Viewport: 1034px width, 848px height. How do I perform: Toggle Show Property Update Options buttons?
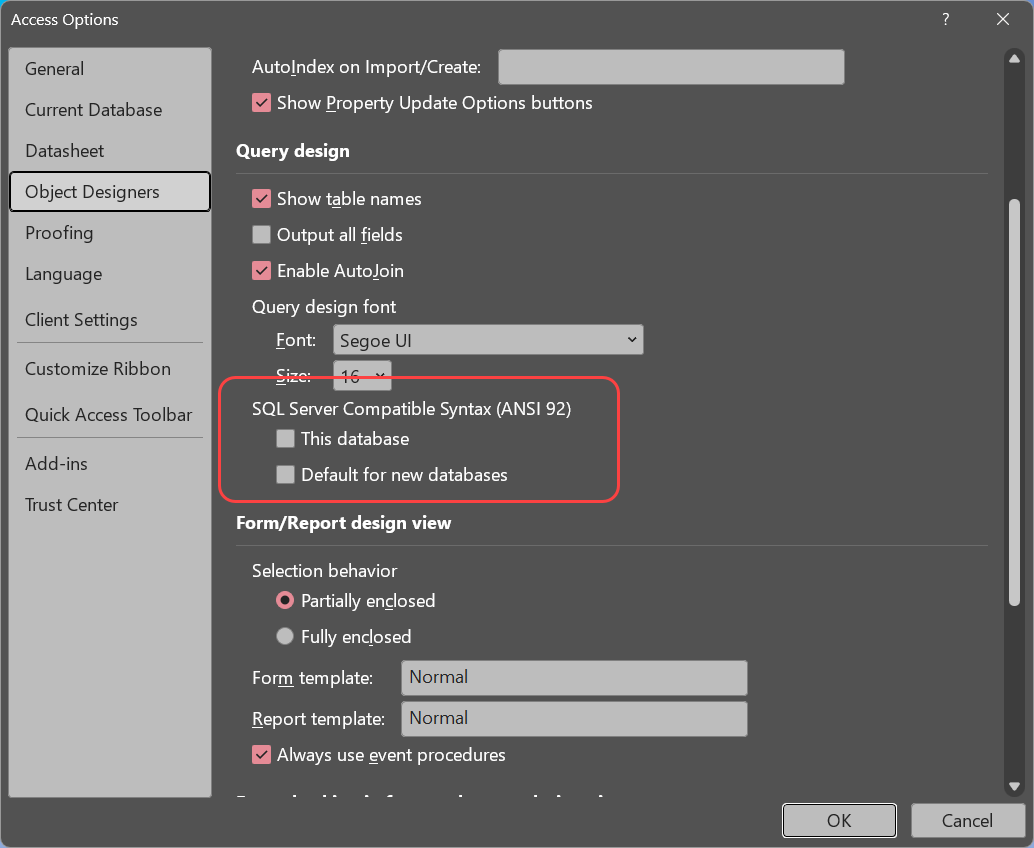click(x=262, y=103)
